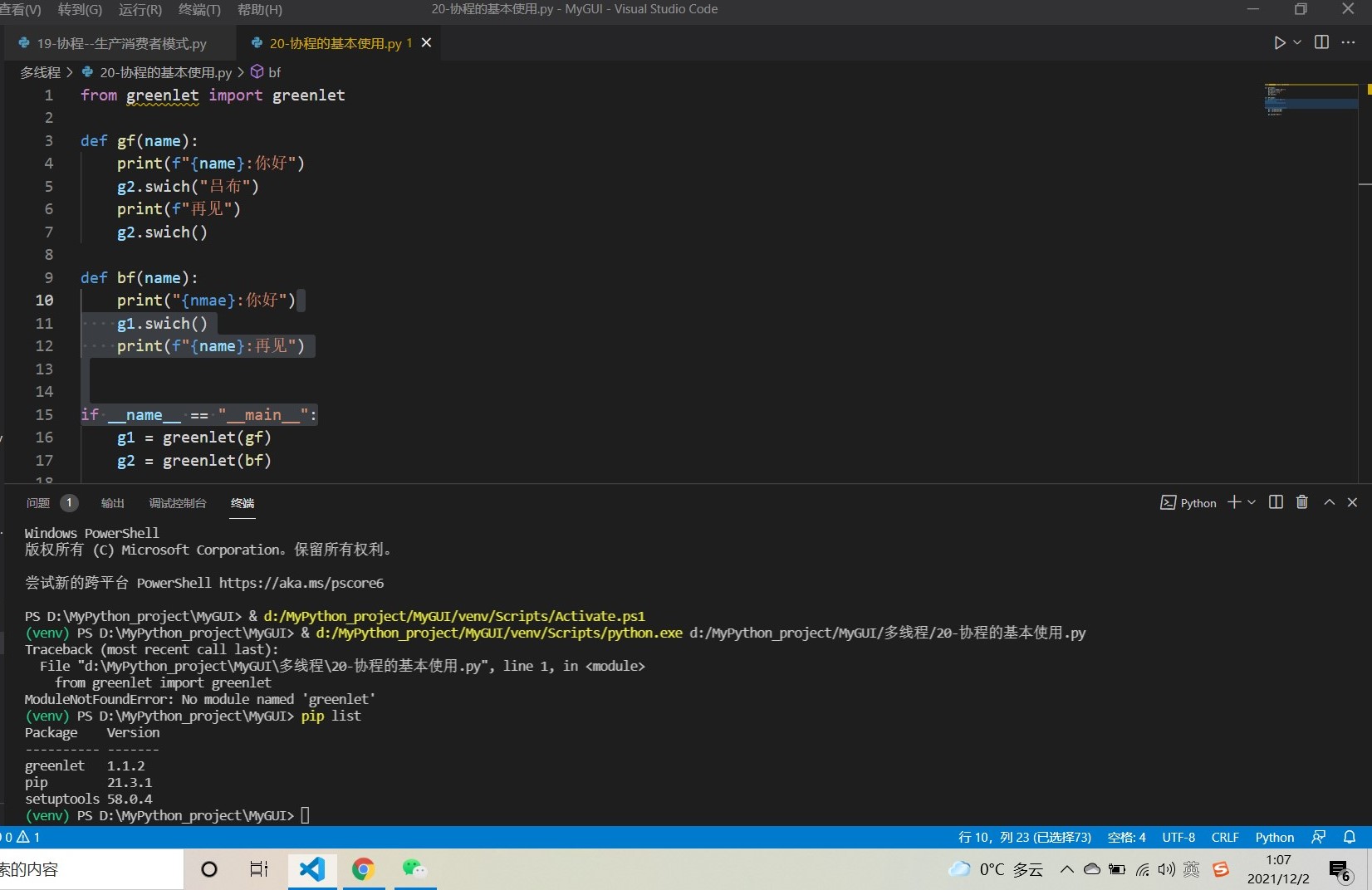Open notifications bell in status bar
Screen dimensions: 1372x890
coord(1350,837)
